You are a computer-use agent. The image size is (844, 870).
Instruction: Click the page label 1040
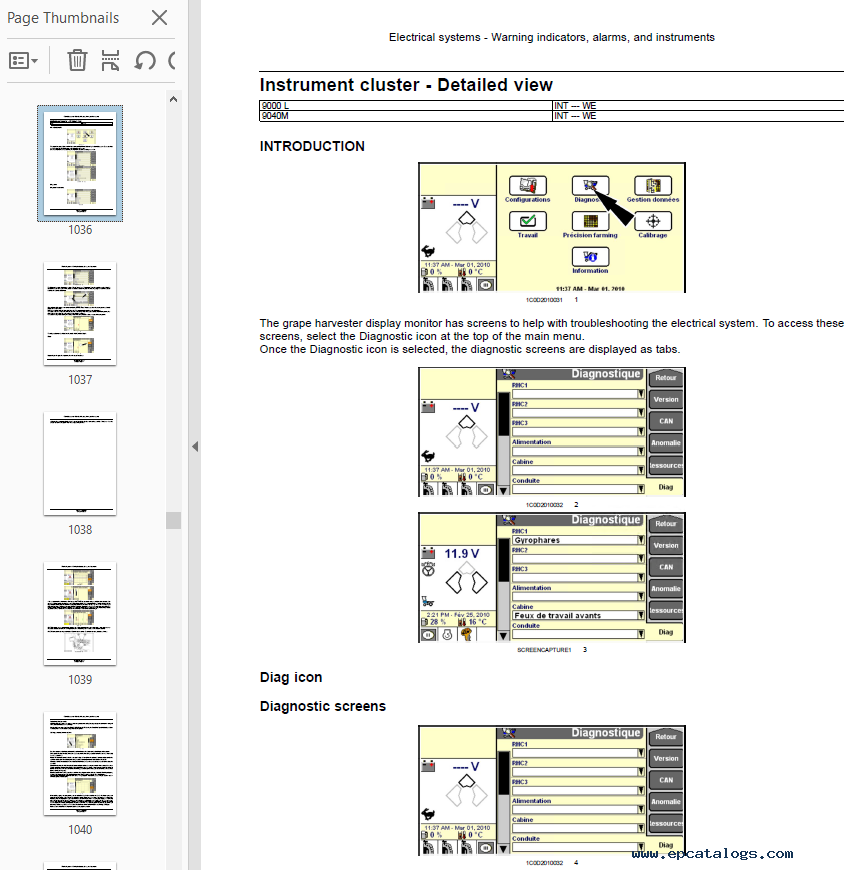80,829
